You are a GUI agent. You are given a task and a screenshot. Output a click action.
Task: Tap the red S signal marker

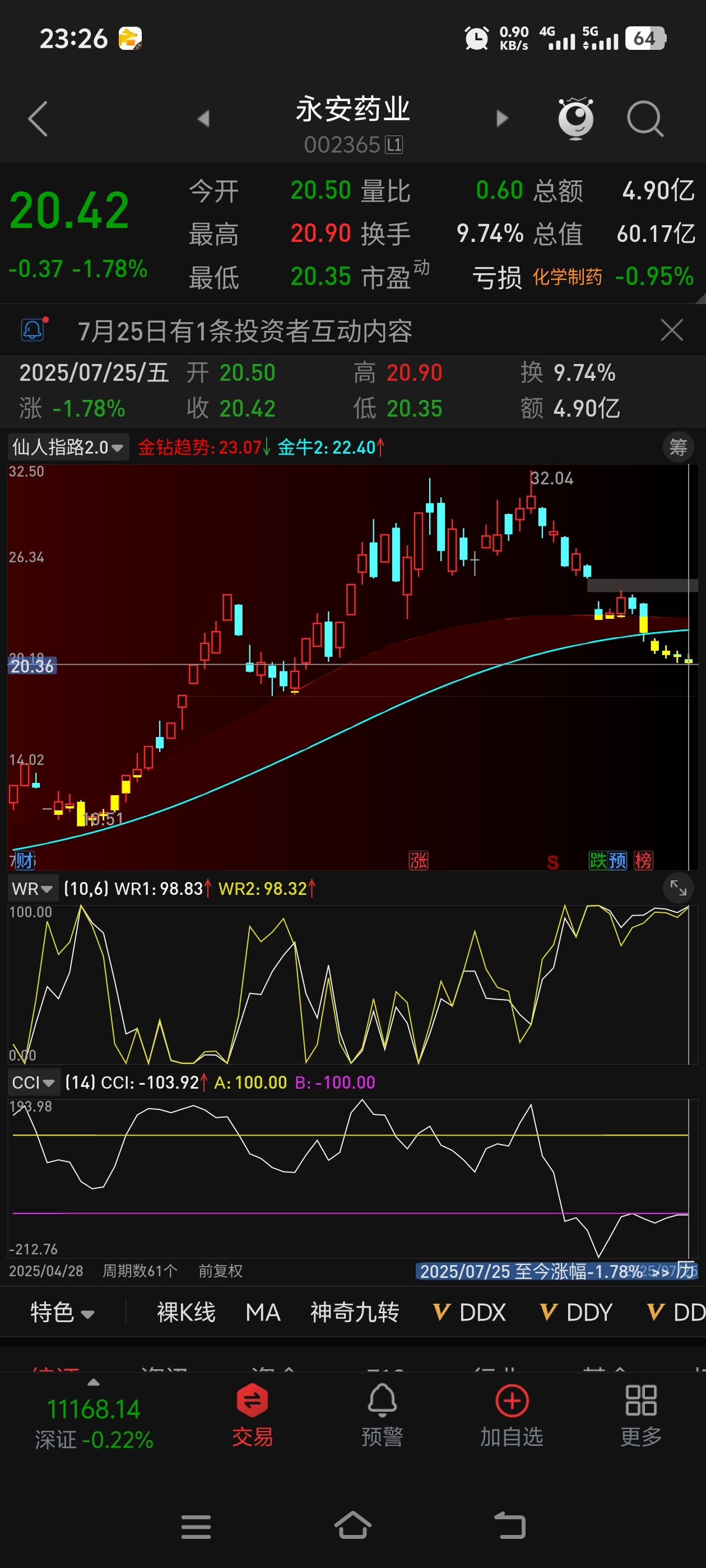coord(552,862)
